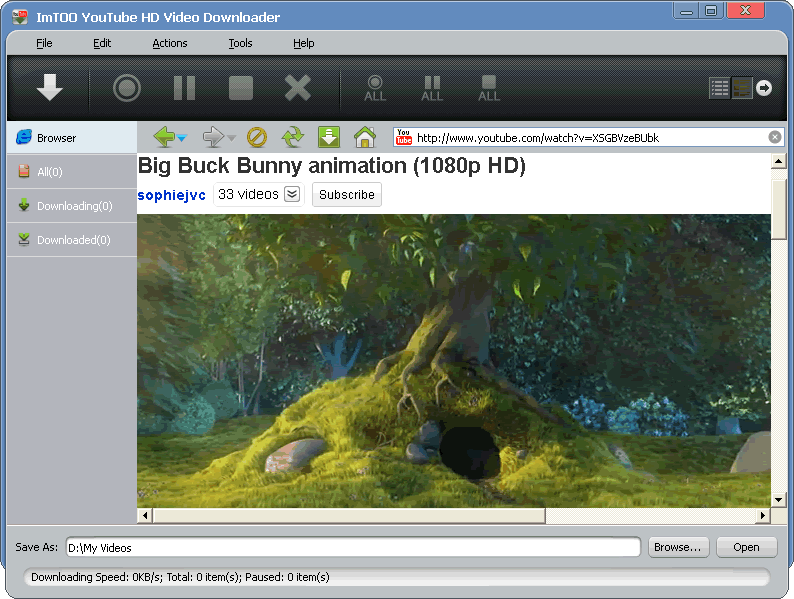Refresh the page with the green arrows

[x=293, y=137]
